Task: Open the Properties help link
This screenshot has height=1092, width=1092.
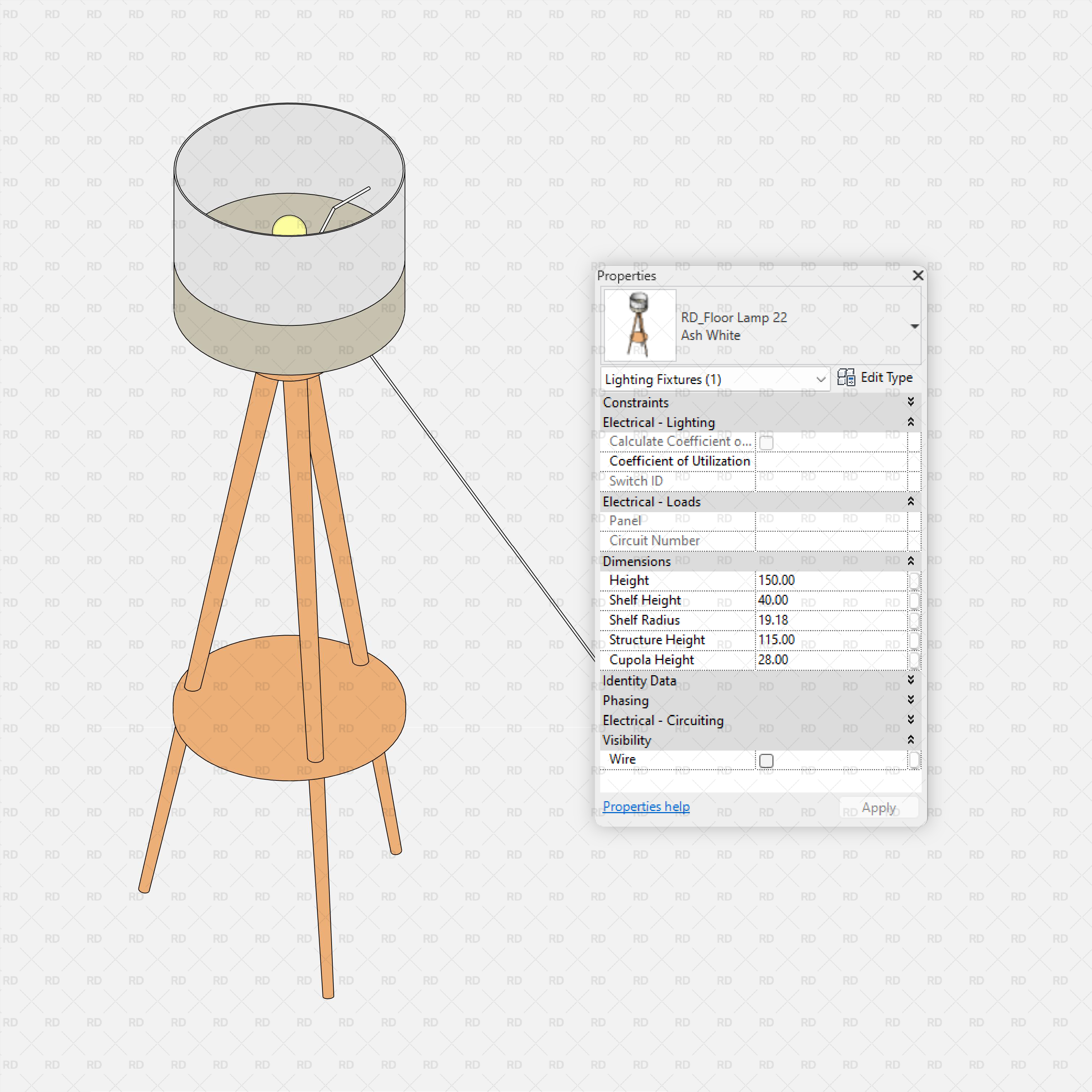Action: pos(646,806)
